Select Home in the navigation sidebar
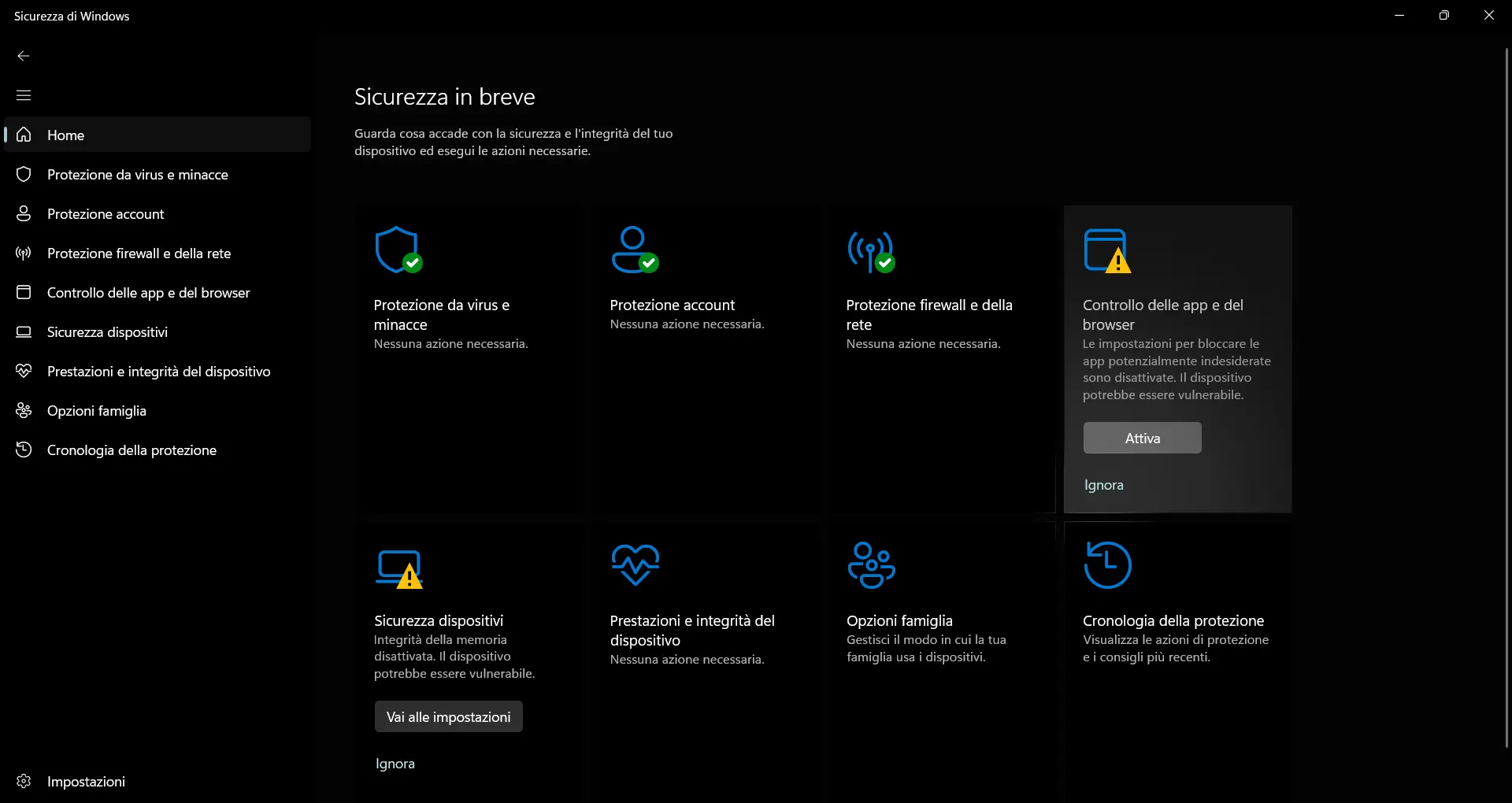This screenshot has height=803, width=1512. point(65,135)
